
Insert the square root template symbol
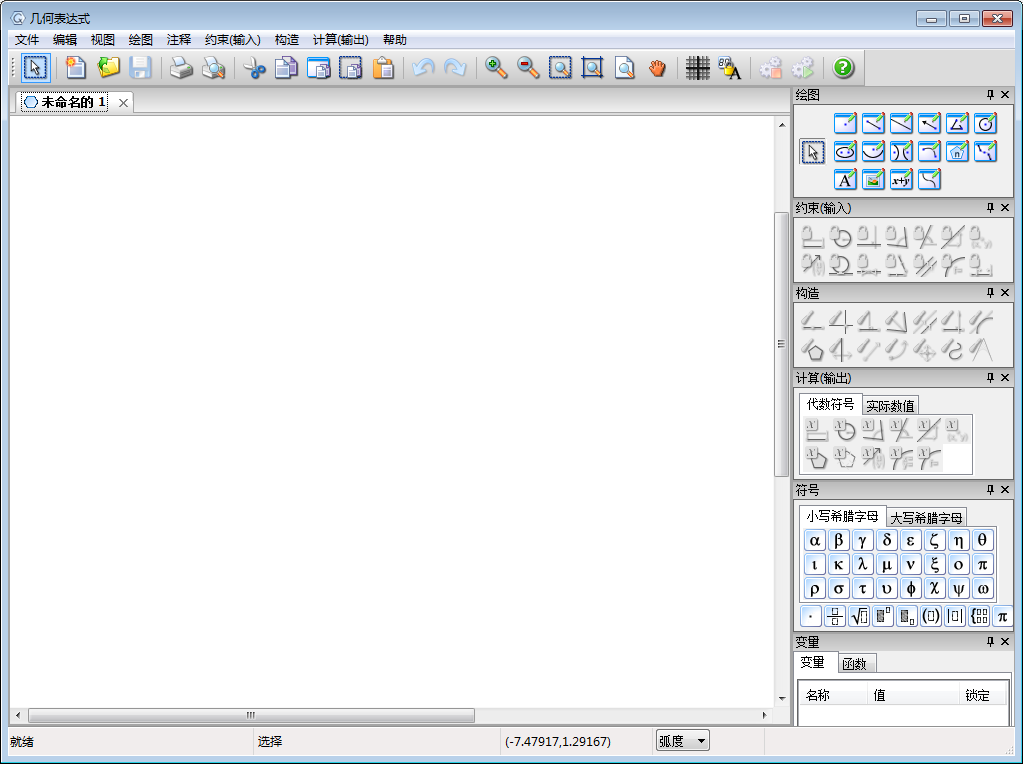pyautogui.click(x=859, y=616)
